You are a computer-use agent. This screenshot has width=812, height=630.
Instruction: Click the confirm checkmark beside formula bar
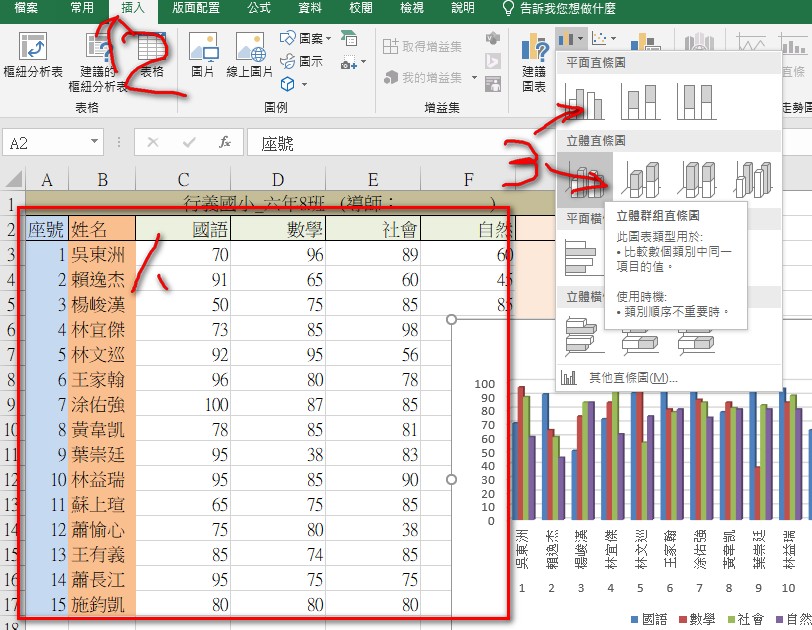[x=189, y=142]
